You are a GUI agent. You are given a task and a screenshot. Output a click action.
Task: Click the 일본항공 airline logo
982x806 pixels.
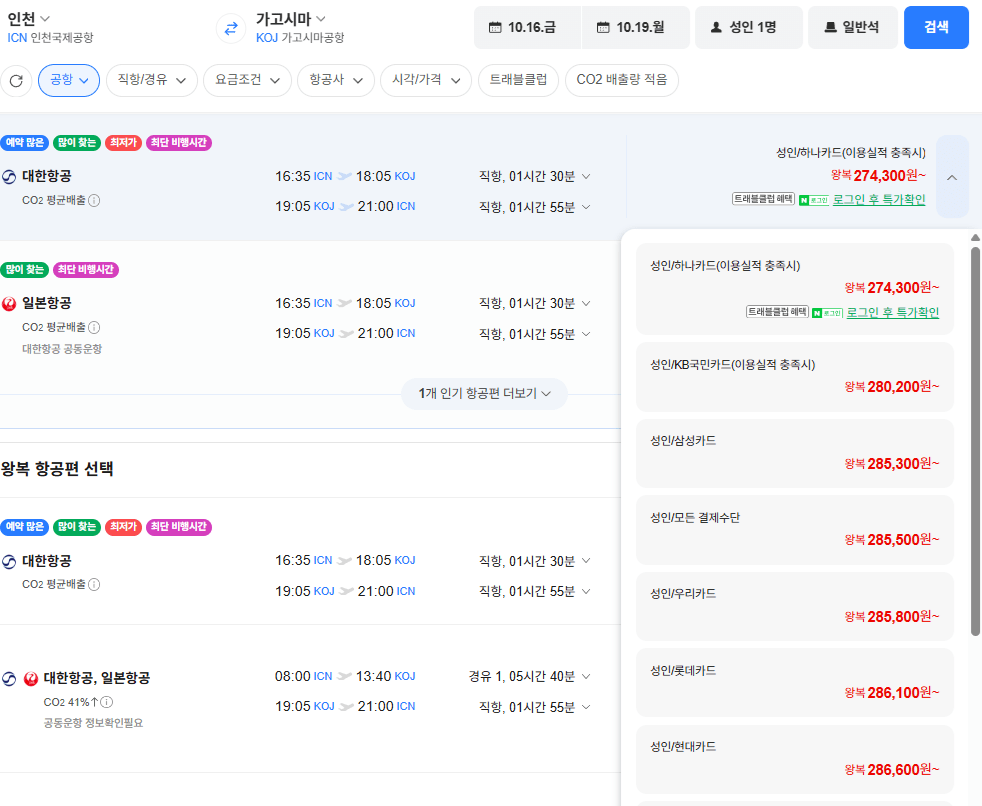click(9, 304)
